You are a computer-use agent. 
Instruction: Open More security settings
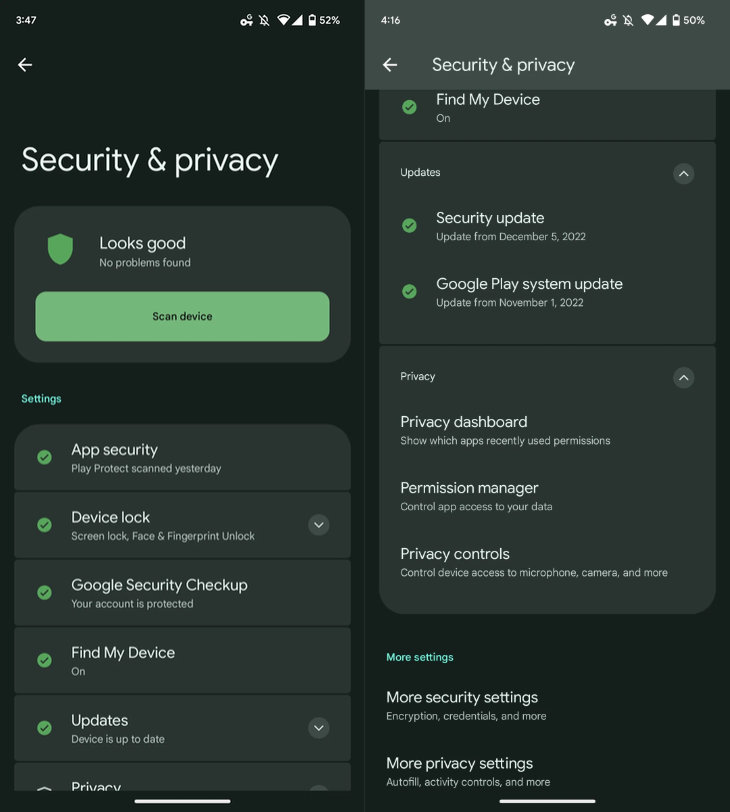[x=547, y=706]
